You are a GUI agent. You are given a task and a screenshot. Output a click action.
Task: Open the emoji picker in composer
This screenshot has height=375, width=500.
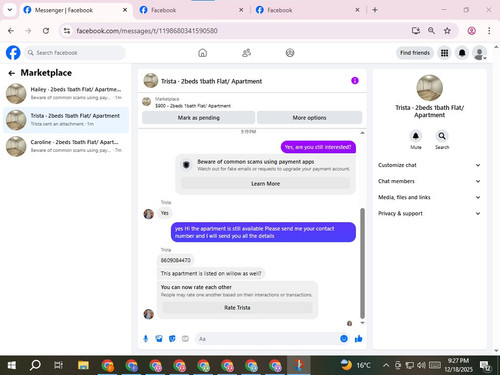[344, 339]
